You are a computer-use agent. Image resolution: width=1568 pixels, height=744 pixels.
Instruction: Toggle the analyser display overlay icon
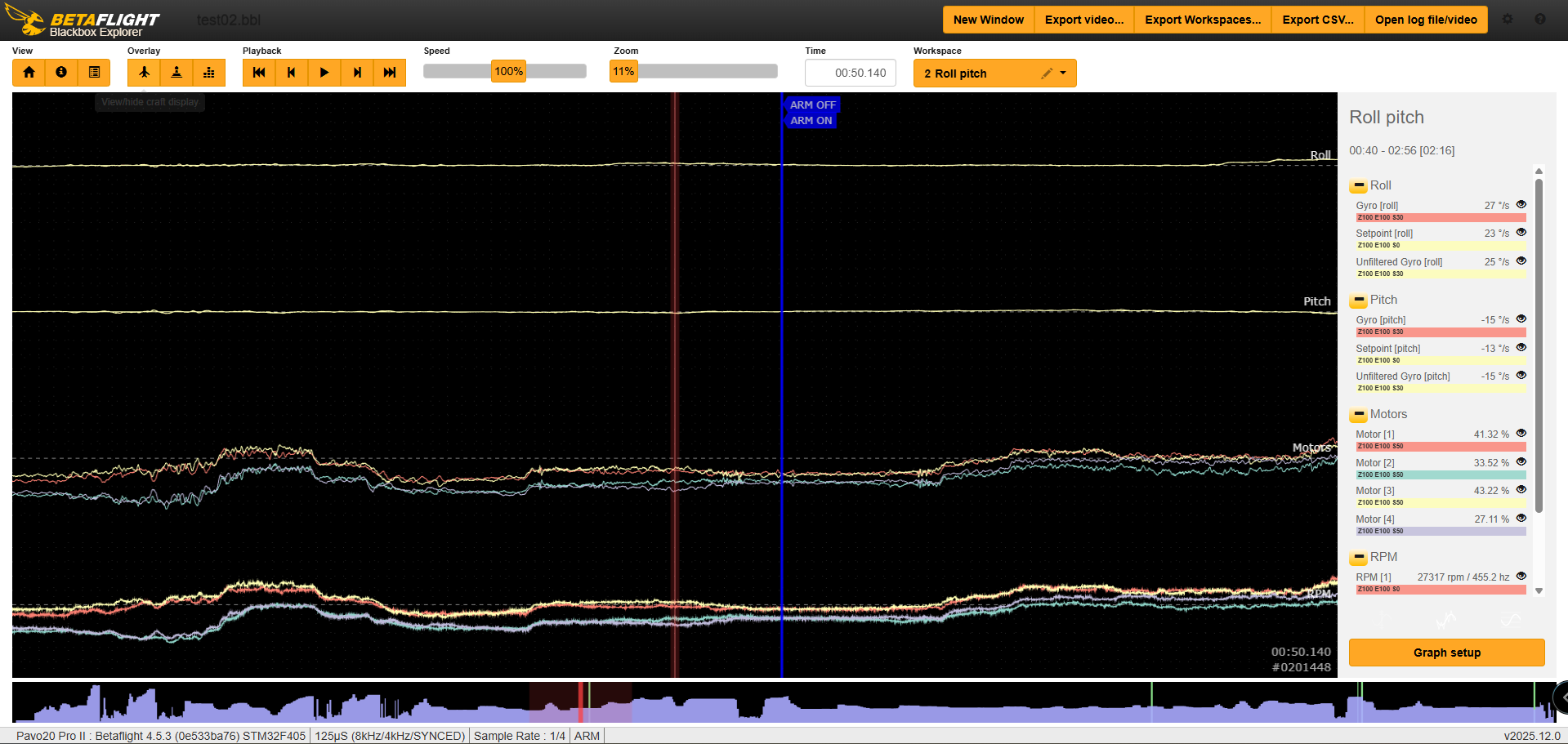tap(209, 73)
